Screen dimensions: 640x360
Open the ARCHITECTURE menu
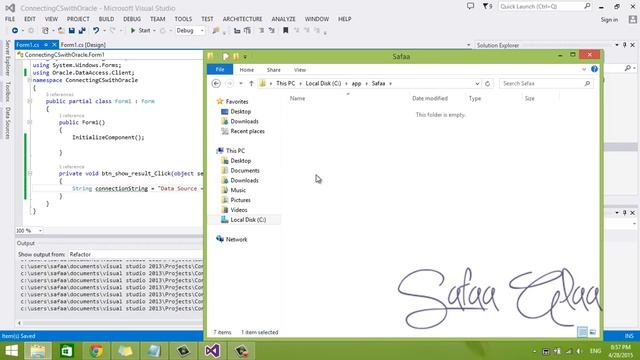pos(242,19)
